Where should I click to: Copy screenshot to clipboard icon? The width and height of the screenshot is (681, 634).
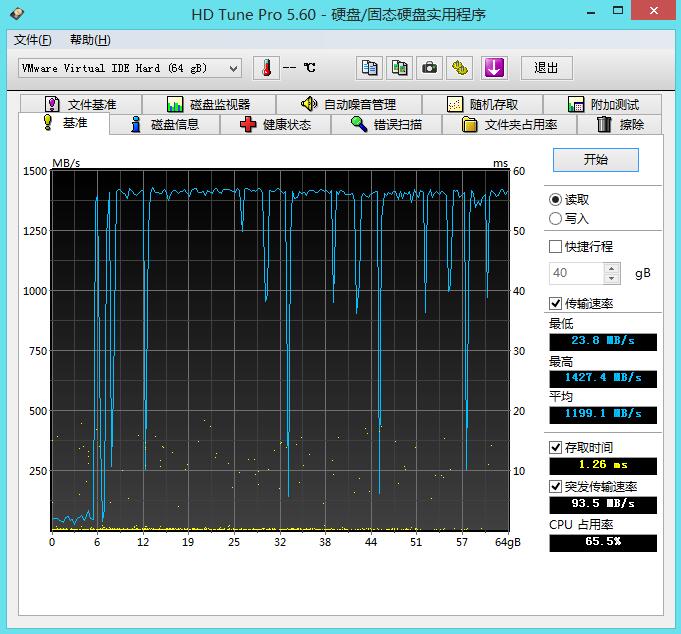[400, 68]
